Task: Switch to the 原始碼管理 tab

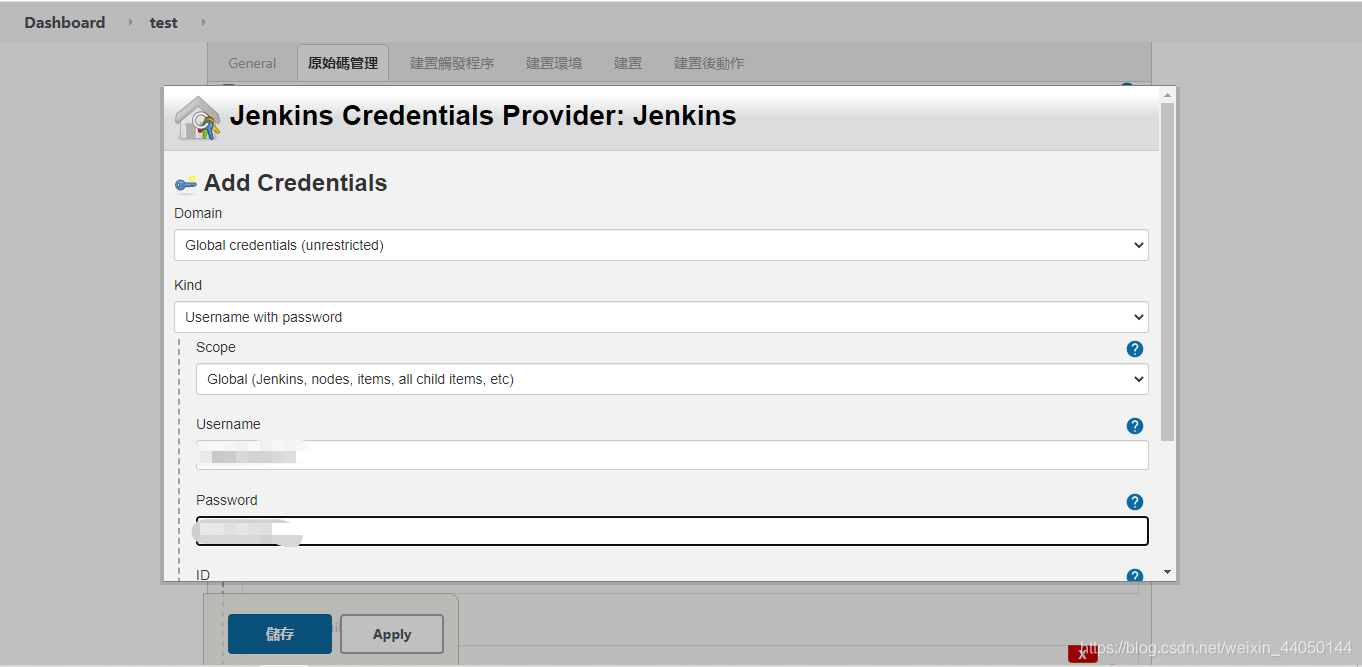Action: pos(343,63)
